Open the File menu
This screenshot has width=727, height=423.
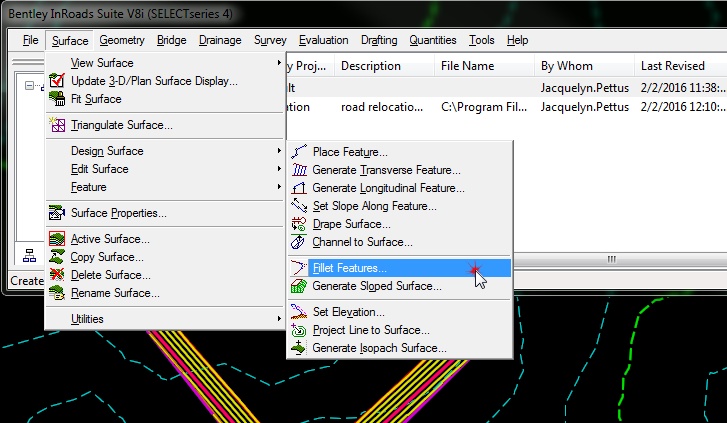(x=31, y=40)
